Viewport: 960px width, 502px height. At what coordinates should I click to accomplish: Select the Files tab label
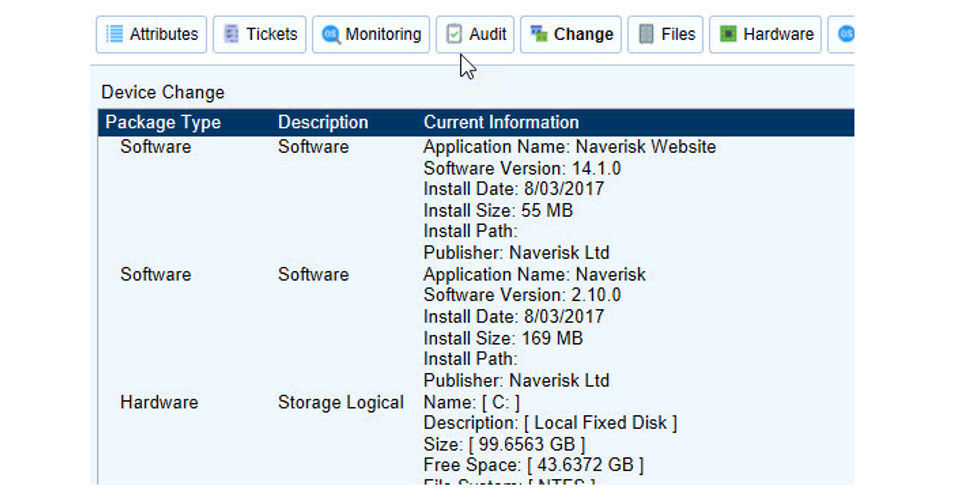coord(678,34)
